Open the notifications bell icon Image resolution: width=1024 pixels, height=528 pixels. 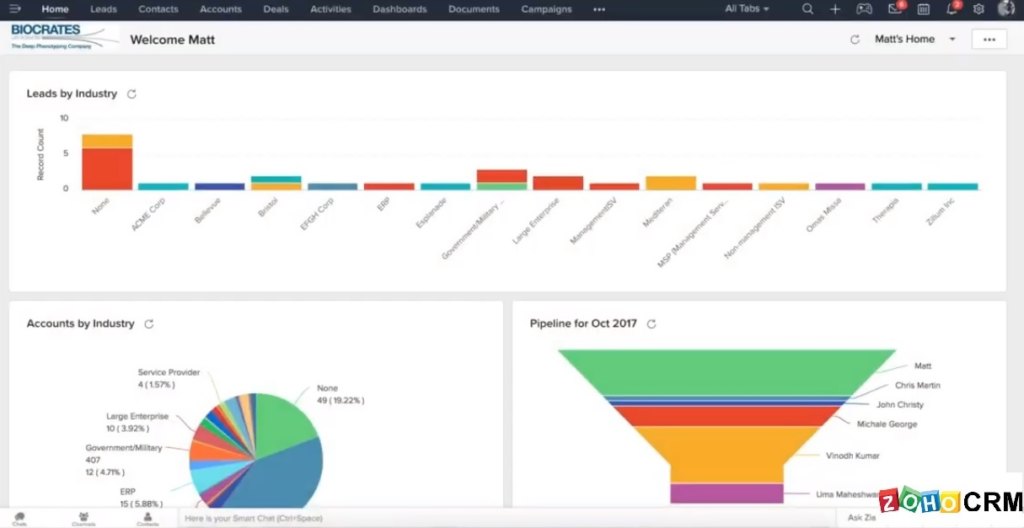click(x=952, y=9)
